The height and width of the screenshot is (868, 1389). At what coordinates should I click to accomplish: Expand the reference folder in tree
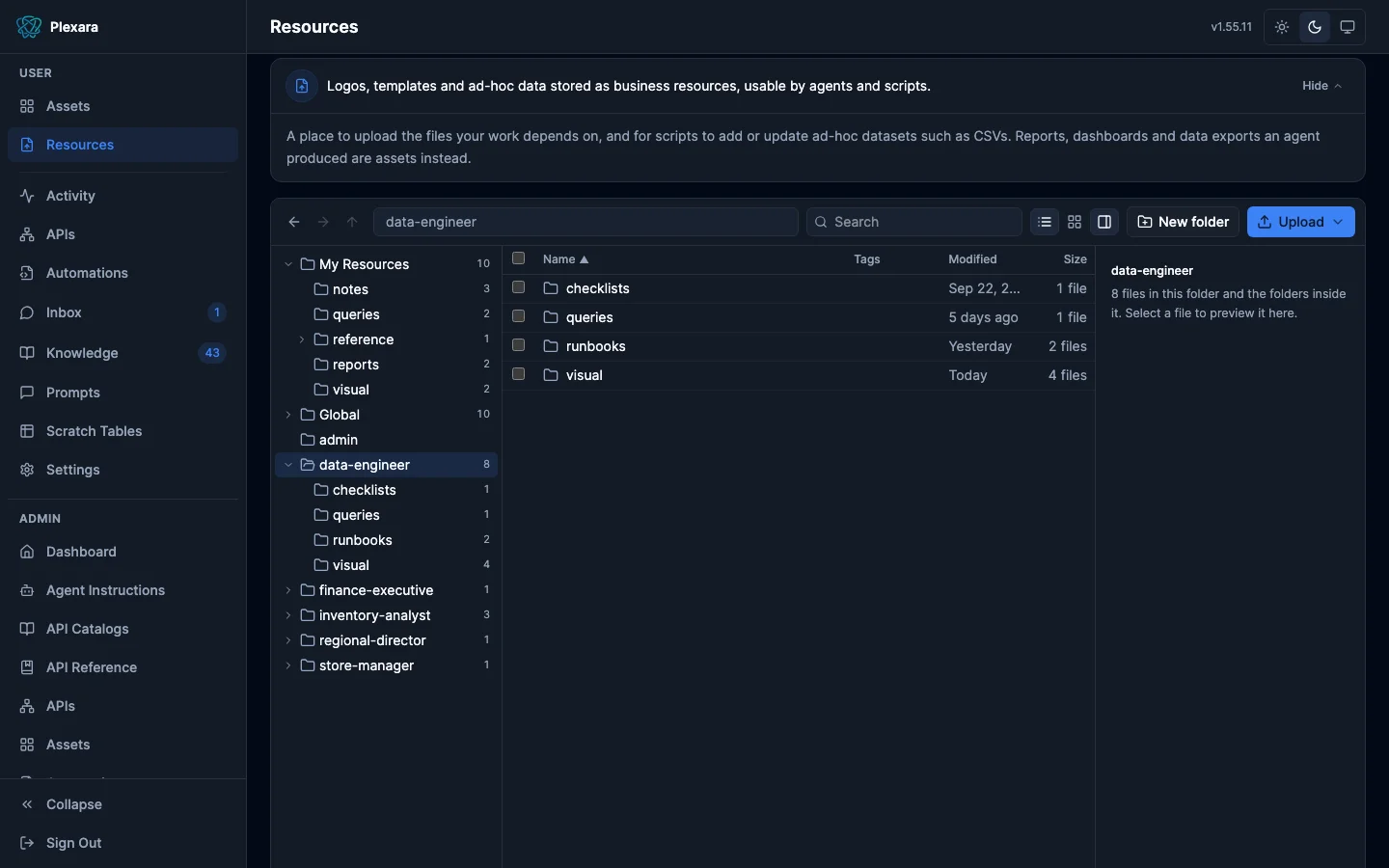[x=302, y=339]
